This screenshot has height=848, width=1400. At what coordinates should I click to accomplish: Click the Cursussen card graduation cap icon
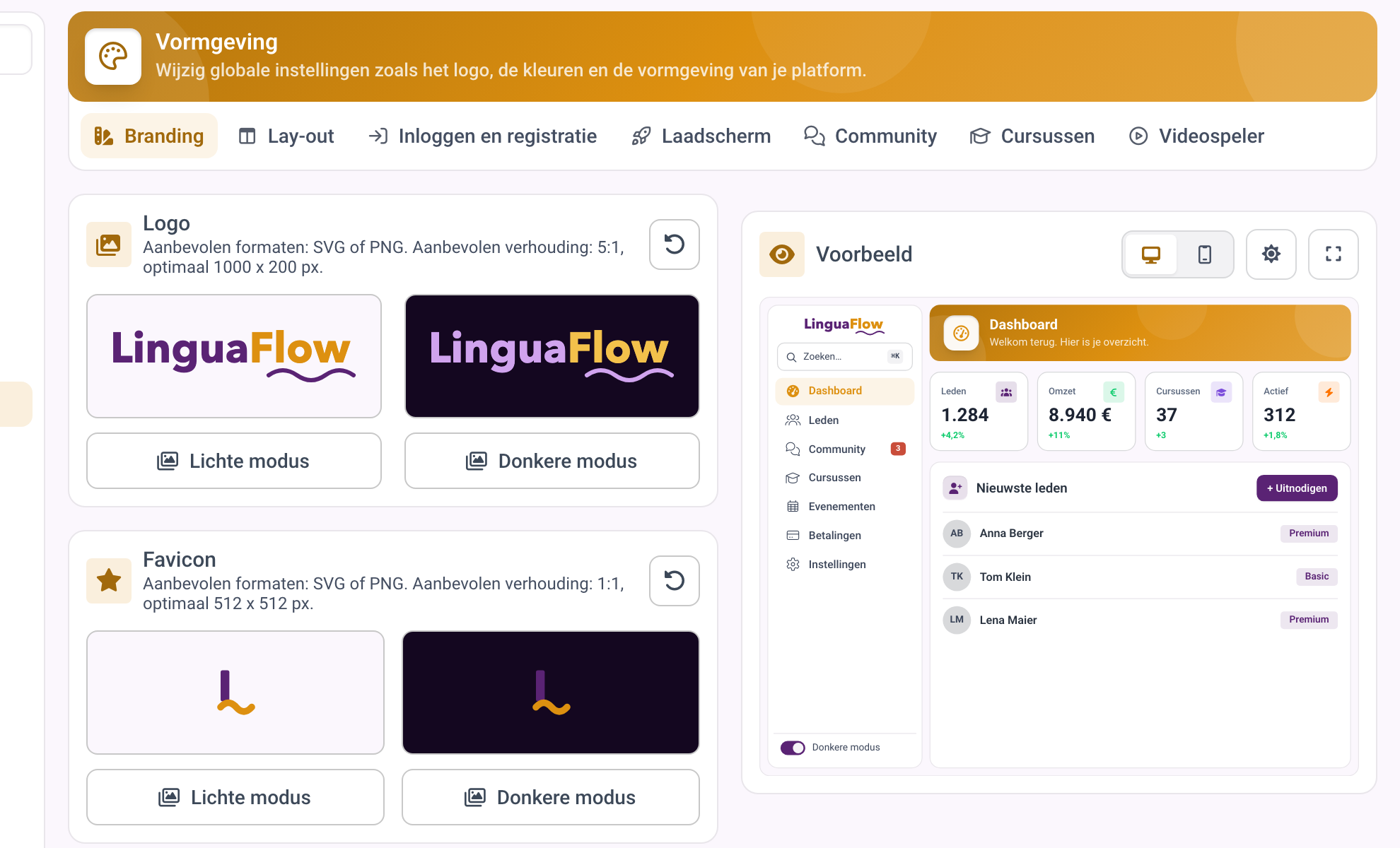1221,392
